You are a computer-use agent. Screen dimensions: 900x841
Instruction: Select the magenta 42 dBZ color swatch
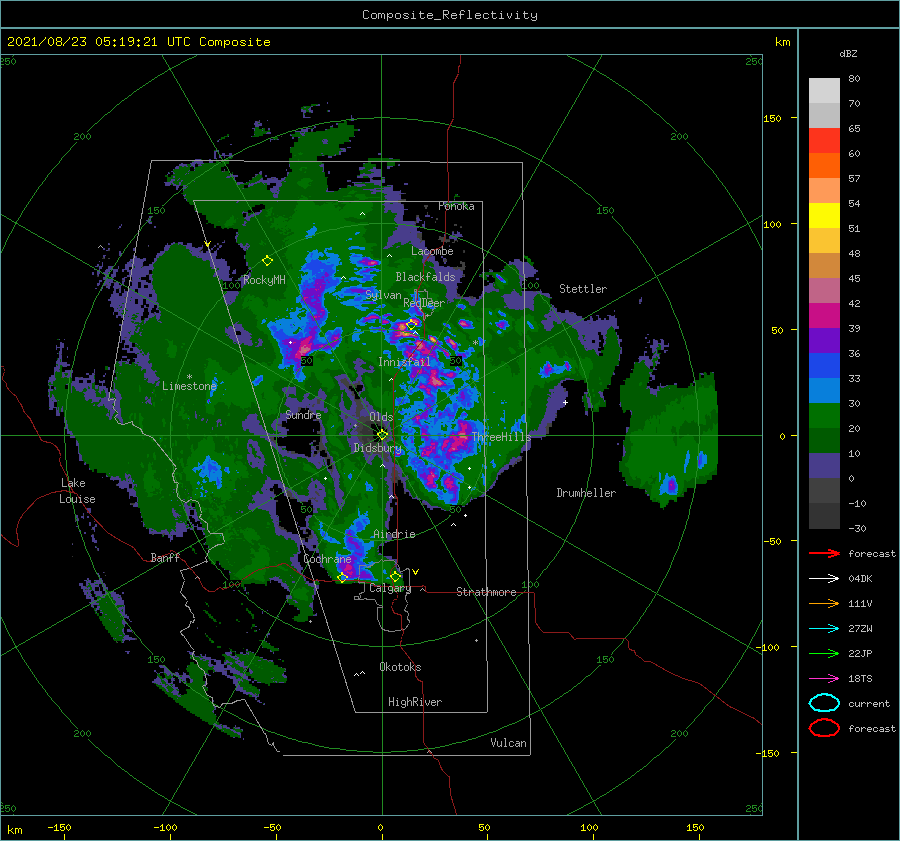824,316
